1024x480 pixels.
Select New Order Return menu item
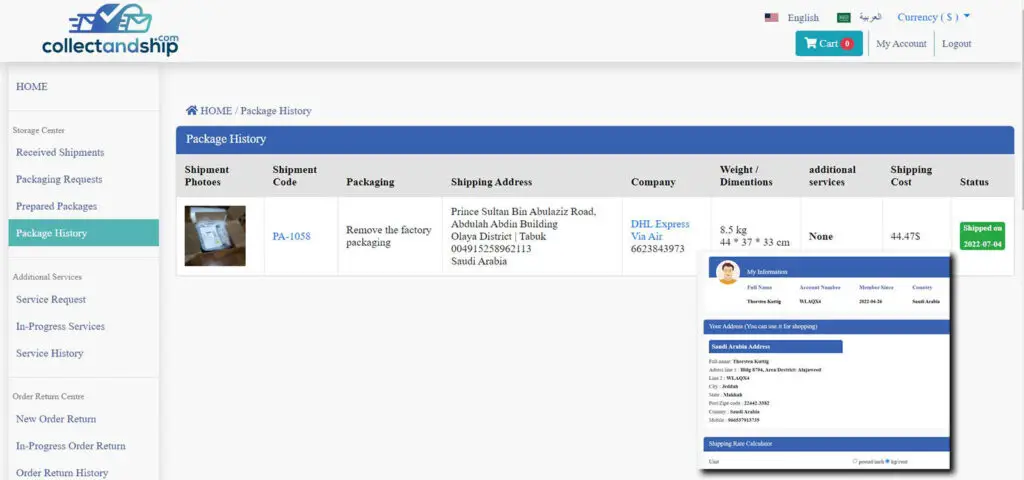click(x=56, y=419)
